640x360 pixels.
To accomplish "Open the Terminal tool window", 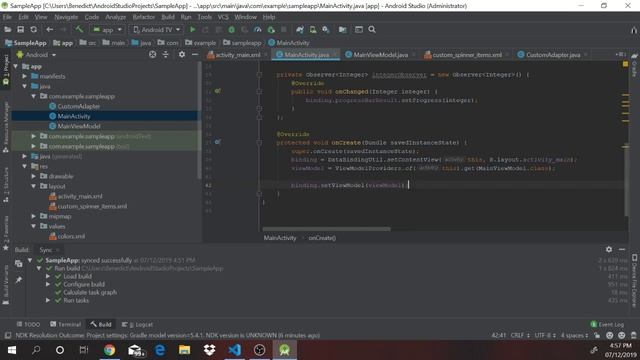I will click(x=65, y=324).
